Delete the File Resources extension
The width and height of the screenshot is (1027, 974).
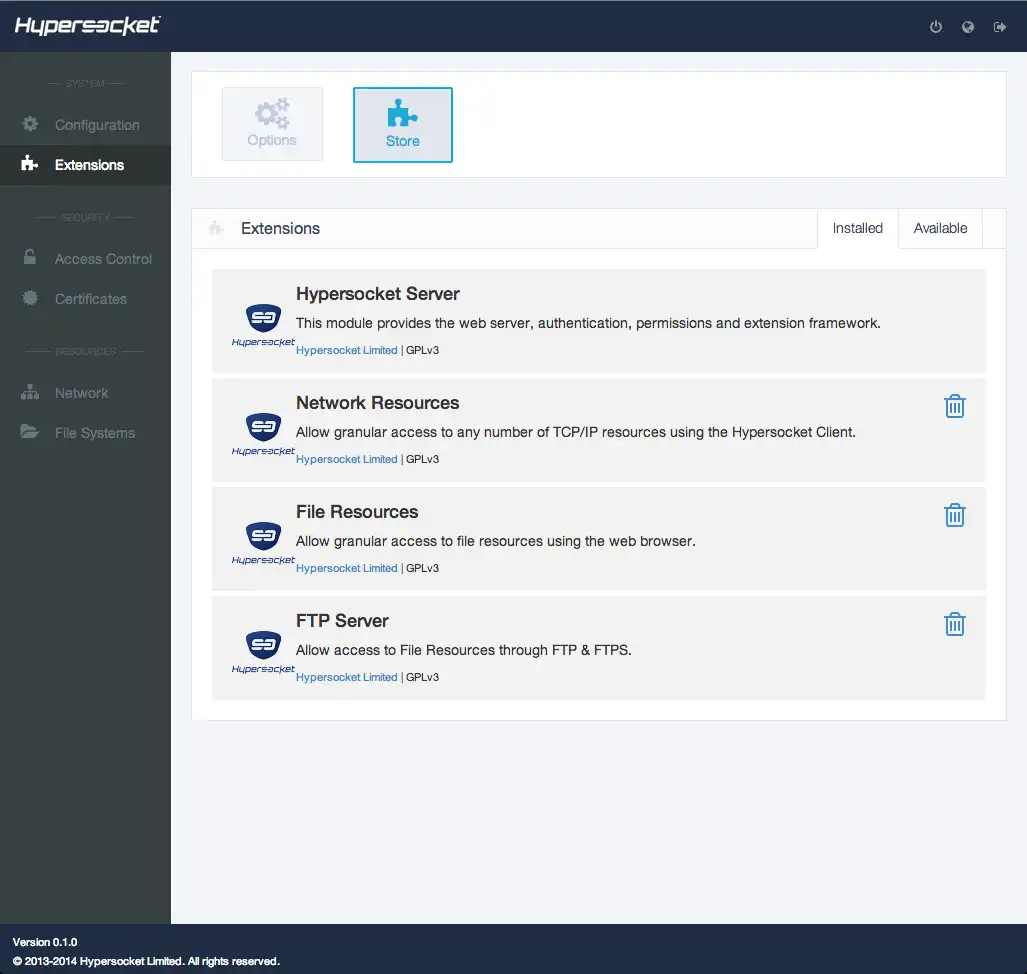point(955,515)
